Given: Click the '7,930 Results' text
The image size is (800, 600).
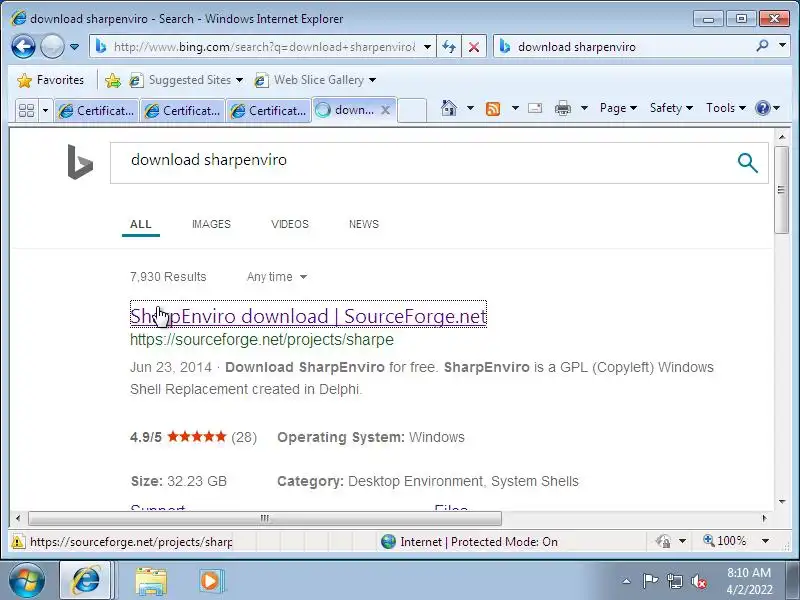Looking at the screenshot, I should [168, 277].
